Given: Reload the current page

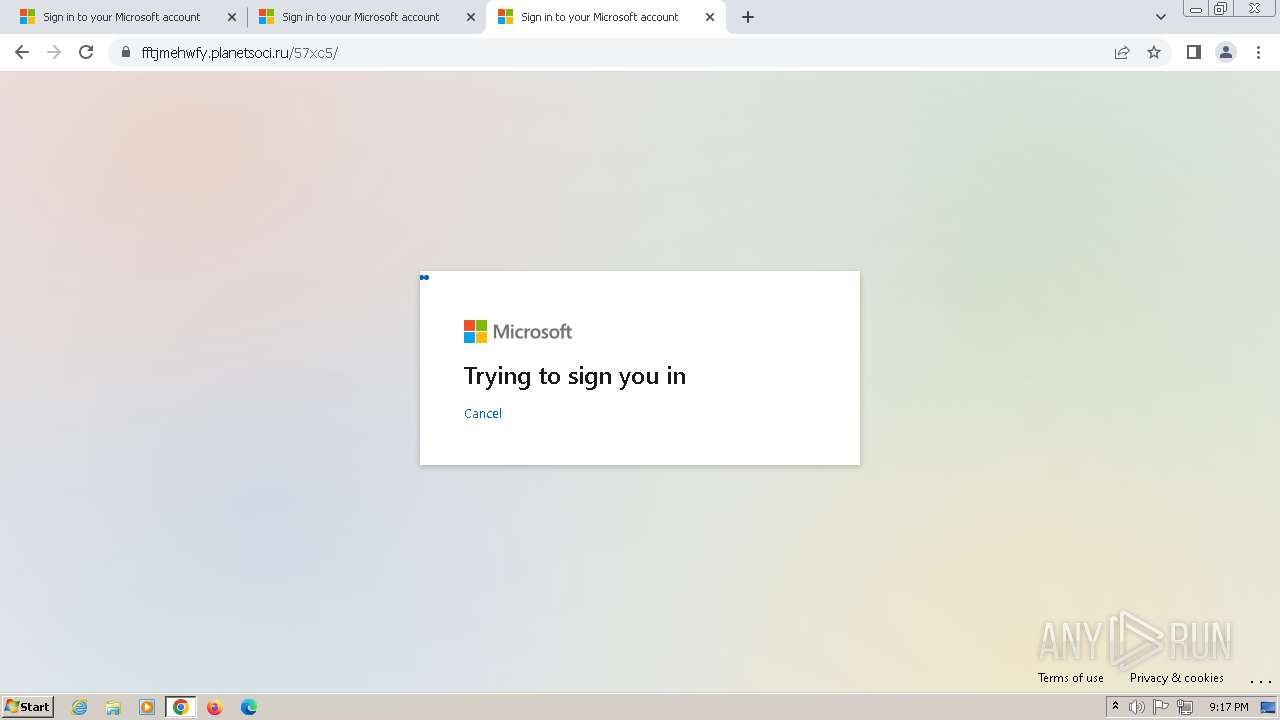Looking at the screenshot, I should tap(86, 52).
